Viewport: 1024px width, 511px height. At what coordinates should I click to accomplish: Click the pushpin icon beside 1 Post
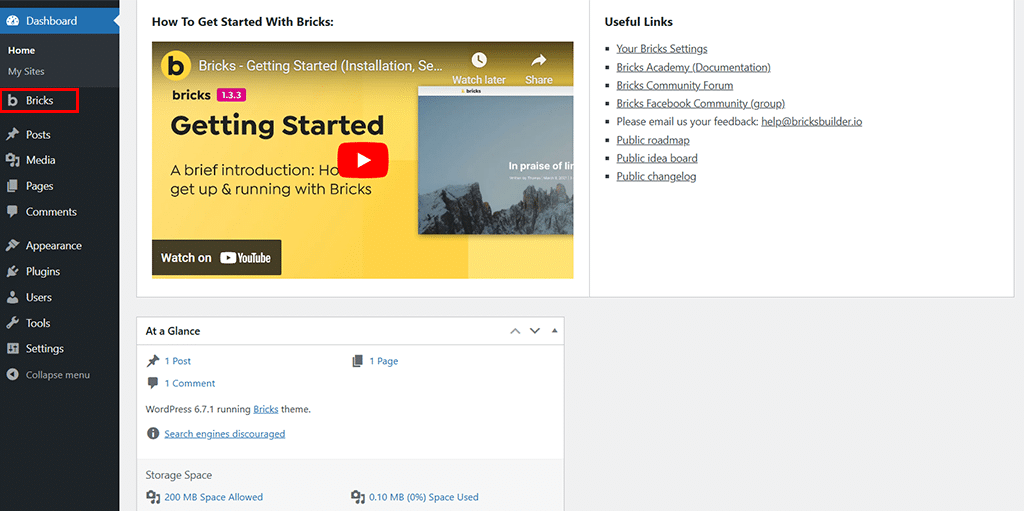(153, 361)
